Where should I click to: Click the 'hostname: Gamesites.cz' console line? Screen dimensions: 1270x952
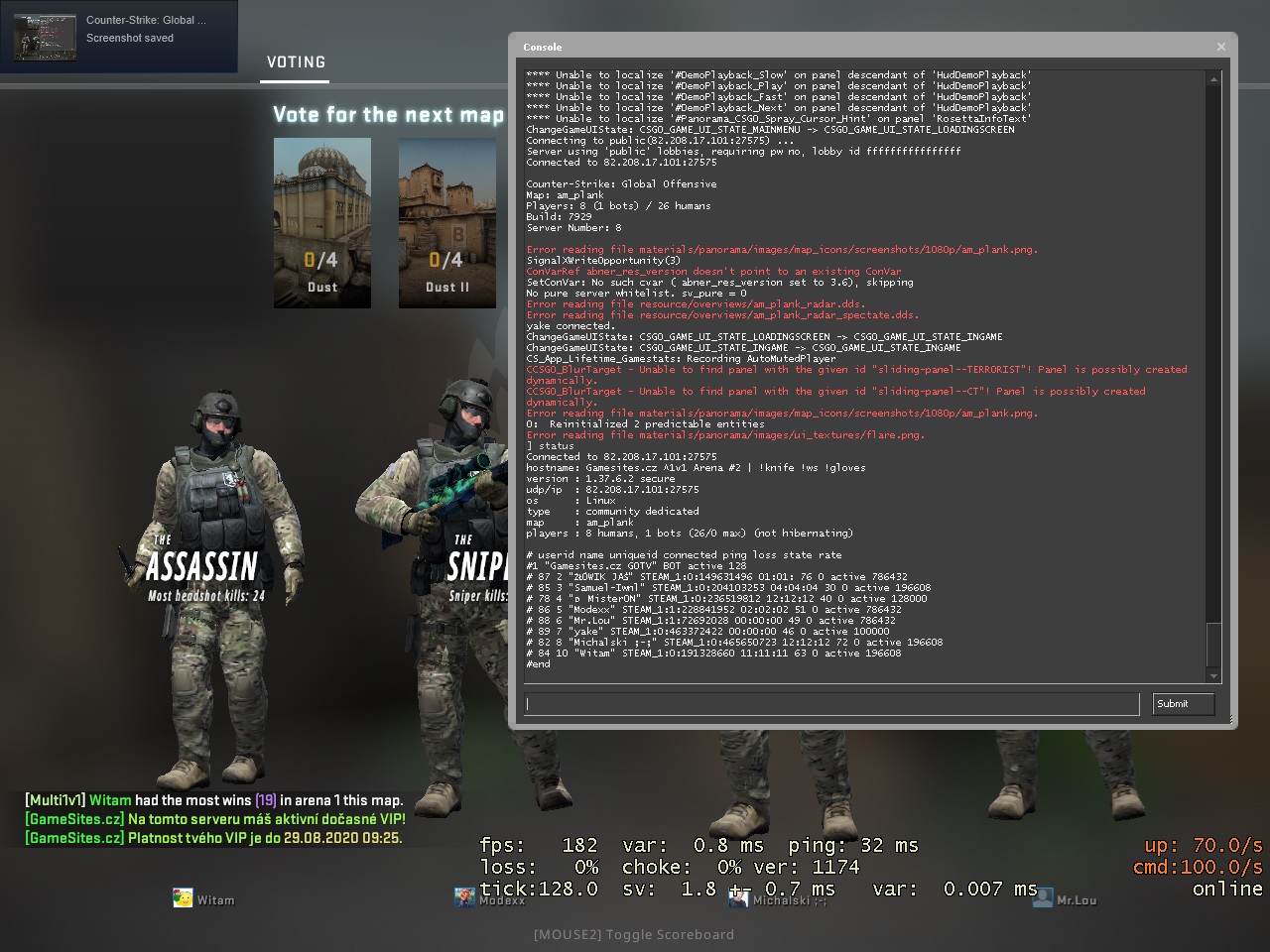696,468
